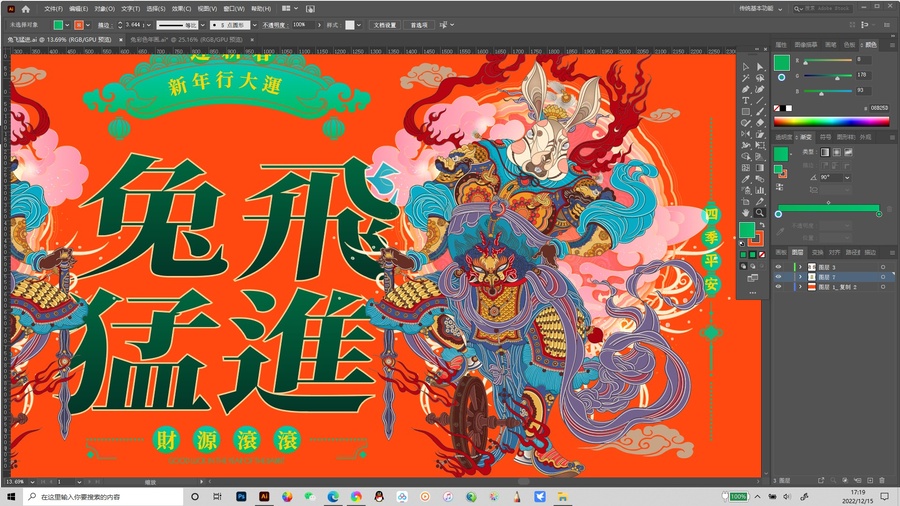Select the Column Graph tool
The height and width of the screenshot is (506, 900).
[x=760, y=190]
